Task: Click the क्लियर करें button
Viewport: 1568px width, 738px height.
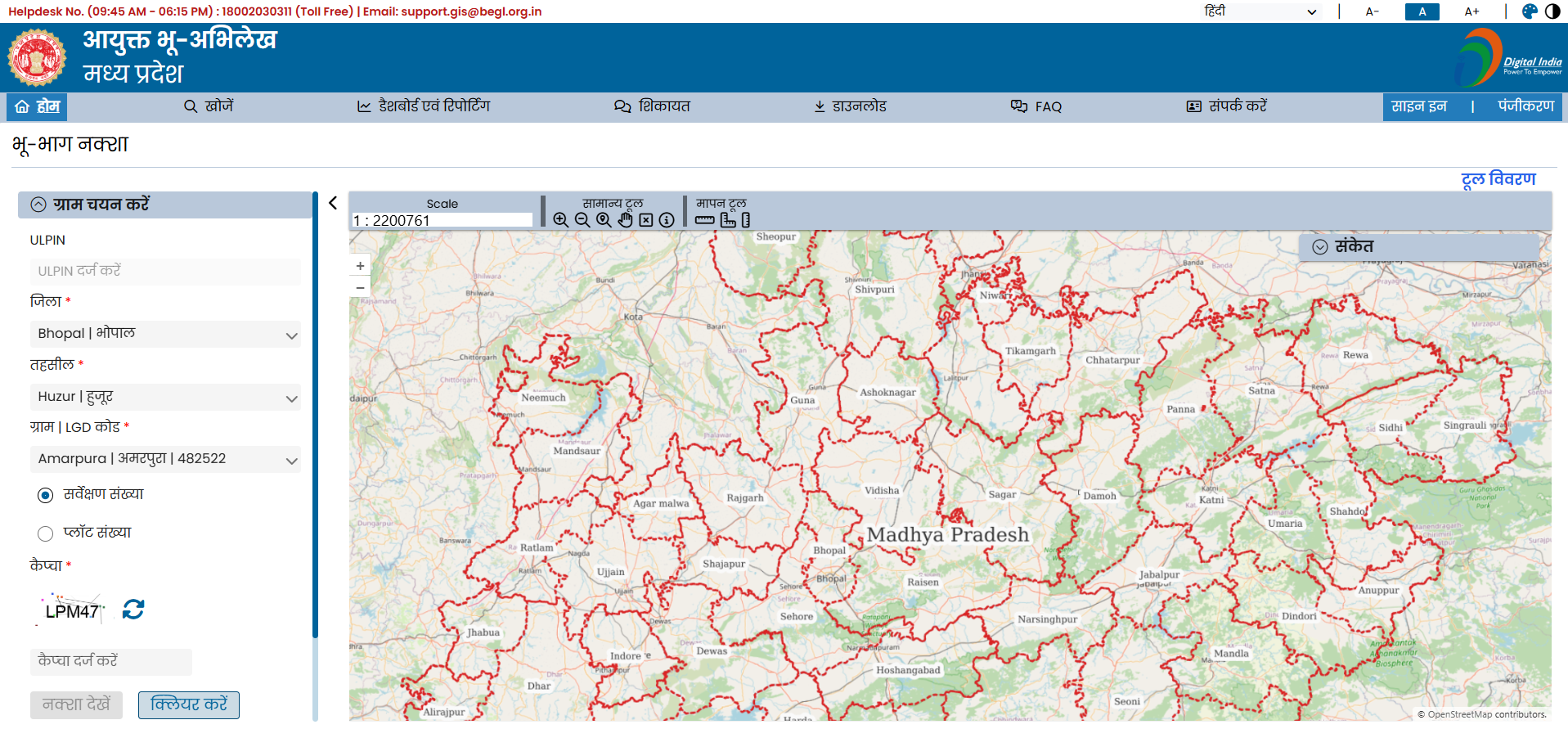Action: (x=189, y=704)
